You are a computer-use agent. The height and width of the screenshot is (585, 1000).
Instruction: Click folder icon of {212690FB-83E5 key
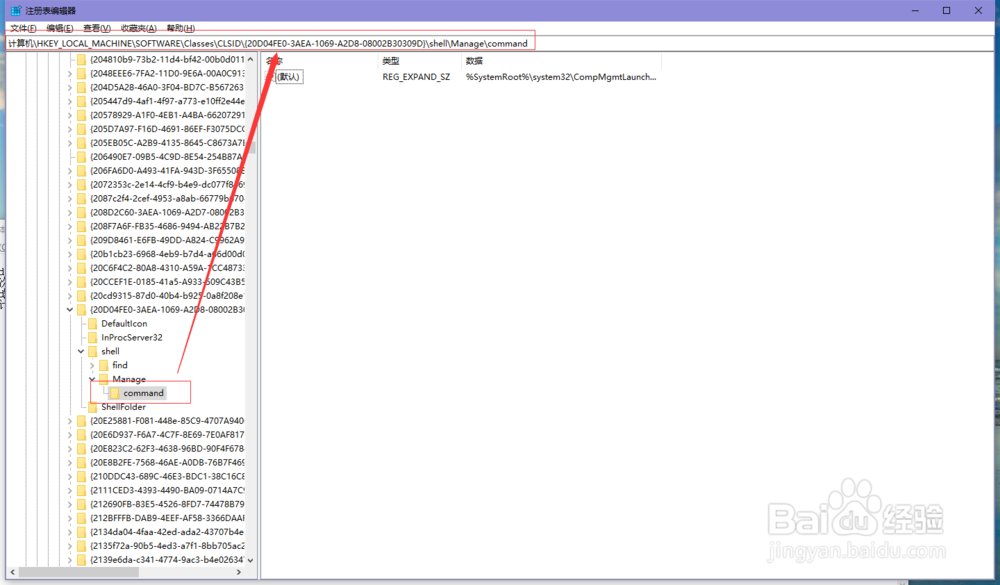pos(81,504)
